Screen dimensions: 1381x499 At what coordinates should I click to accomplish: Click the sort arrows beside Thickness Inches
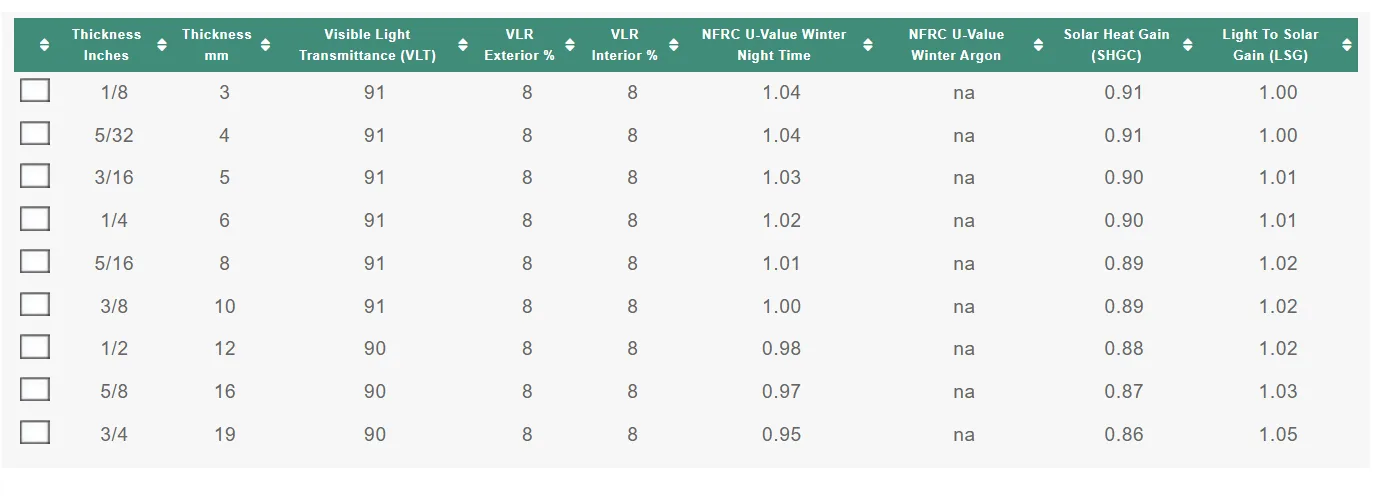pos(162,45)
